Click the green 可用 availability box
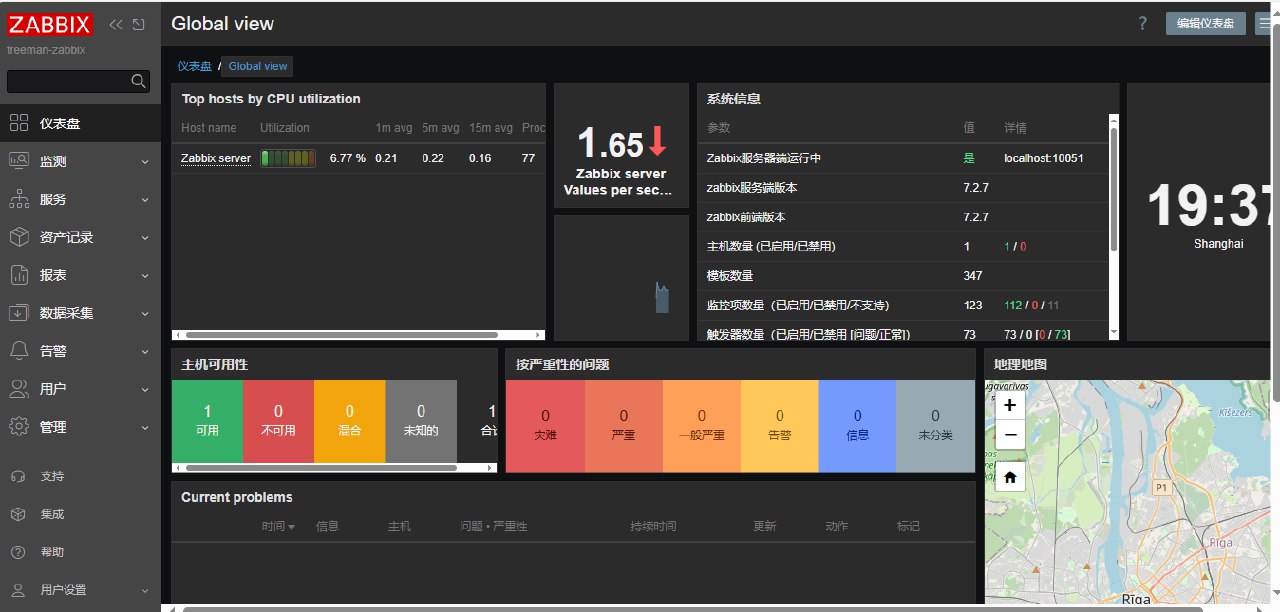 pyautogui.click(x=207, y=421)
